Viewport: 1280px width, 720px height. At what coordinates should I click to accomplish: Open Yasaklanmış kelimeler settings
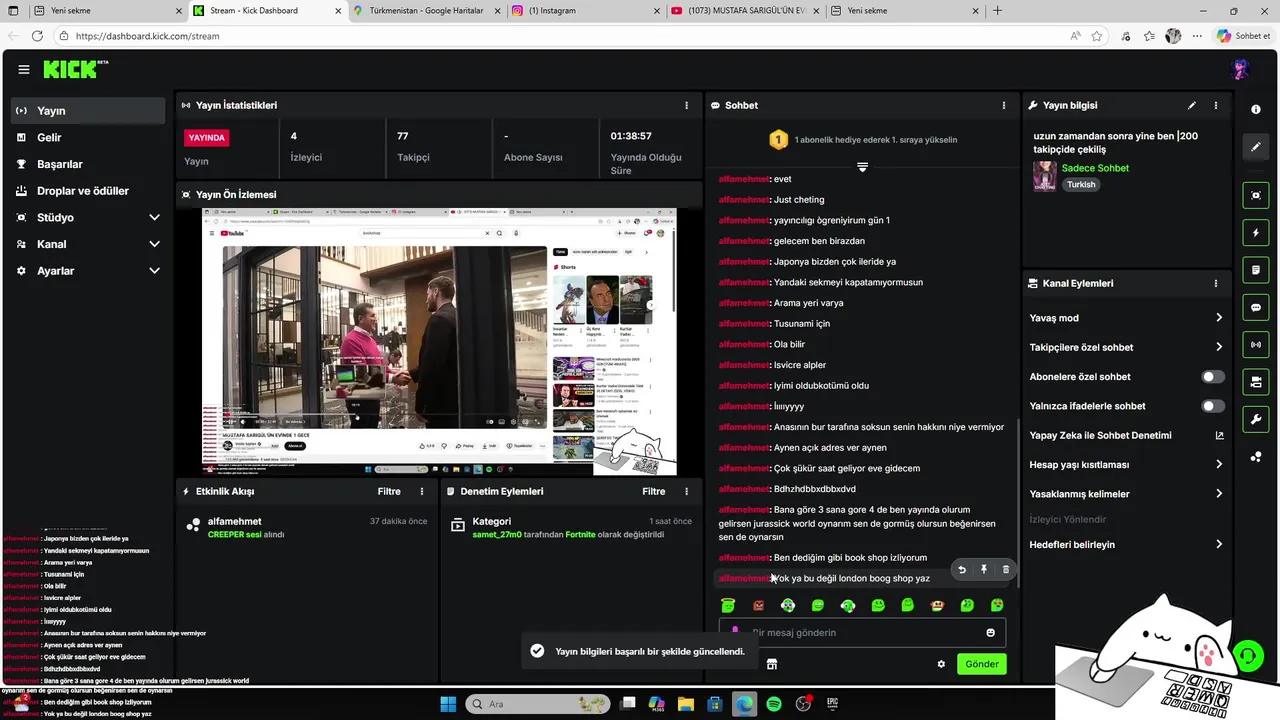[x=1126, y=494]
